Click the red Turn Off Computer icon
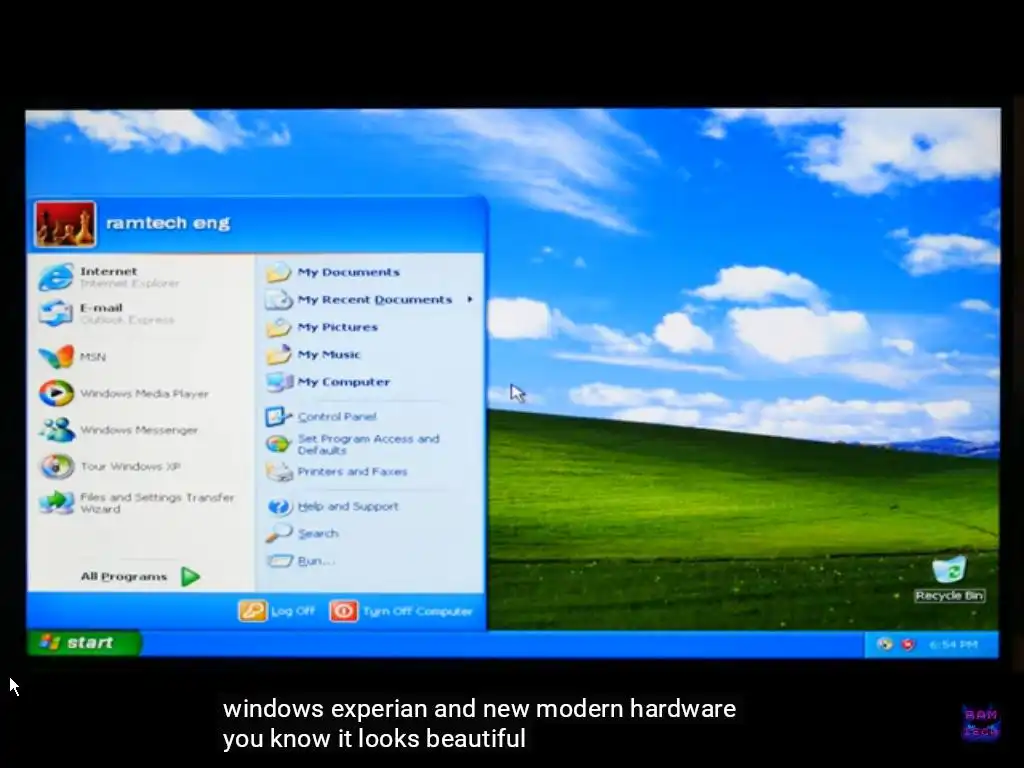 [344, 611]
